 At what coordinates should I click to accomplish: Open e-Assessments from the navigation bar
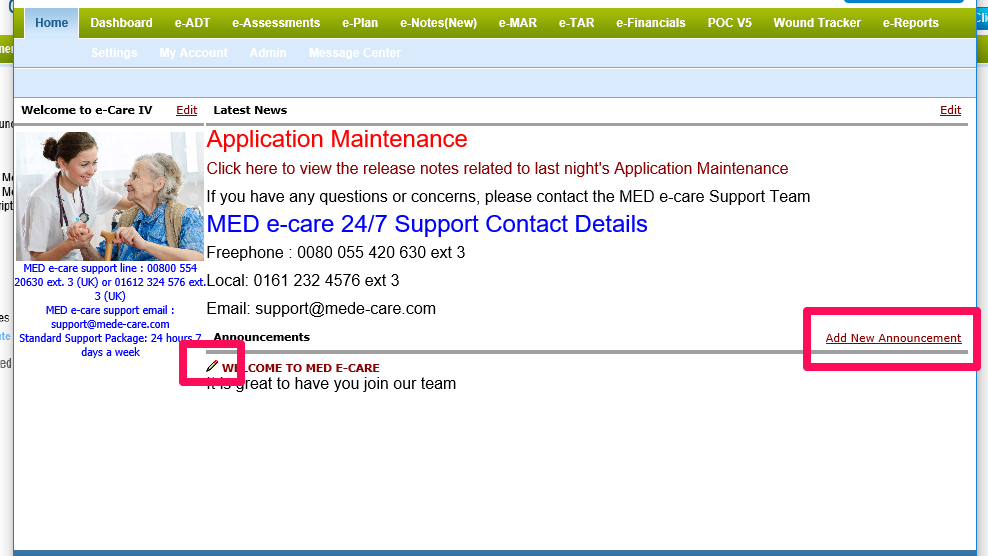[276, 23]
